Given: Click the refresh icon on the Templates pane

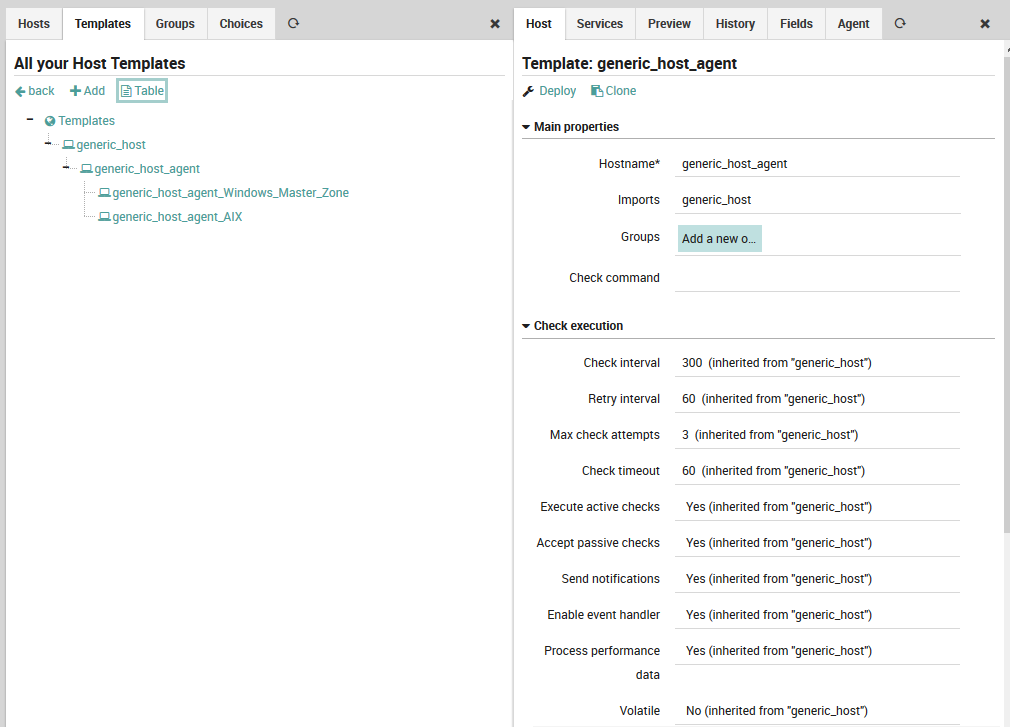Looking at the screenshot, I should click(x=291, y=23).
